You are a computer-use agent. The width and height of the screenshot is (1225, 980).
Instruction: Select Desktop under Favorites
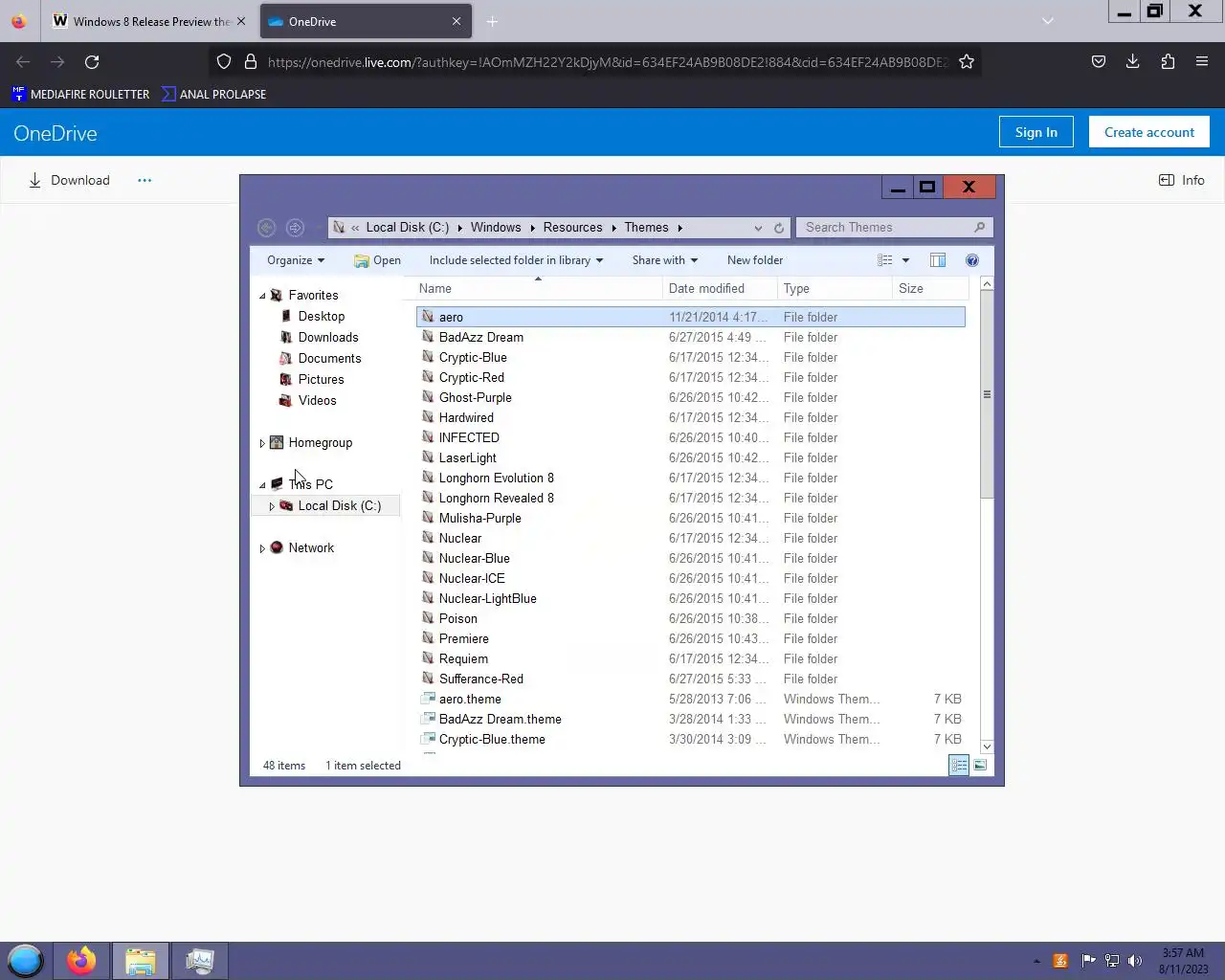pos(321,317)
